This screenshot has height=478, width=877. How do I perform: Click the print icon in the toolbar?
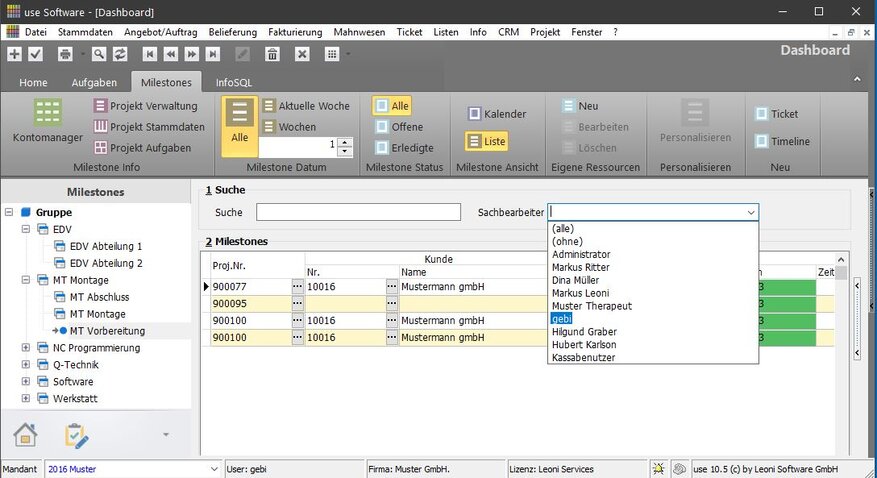click(65, 54)
